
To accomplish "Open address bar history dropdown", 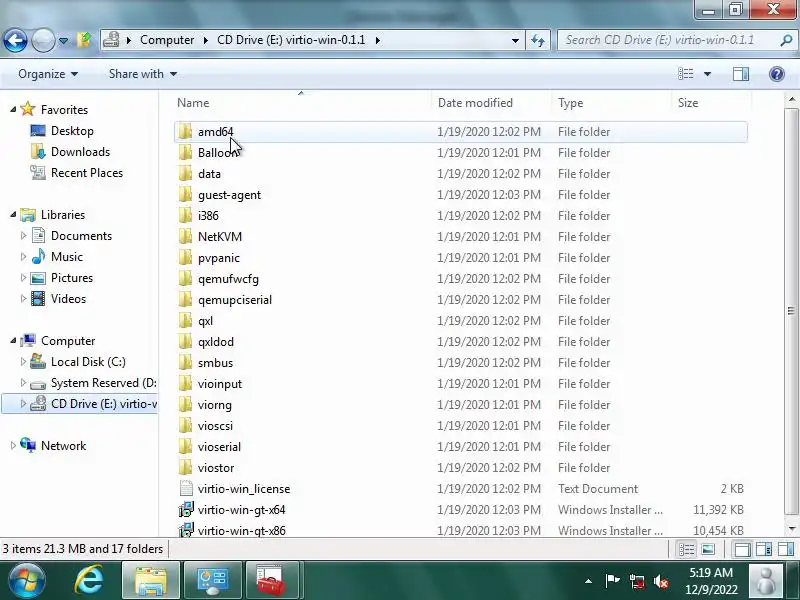I will pyautogui.click(x=515, y=40).
